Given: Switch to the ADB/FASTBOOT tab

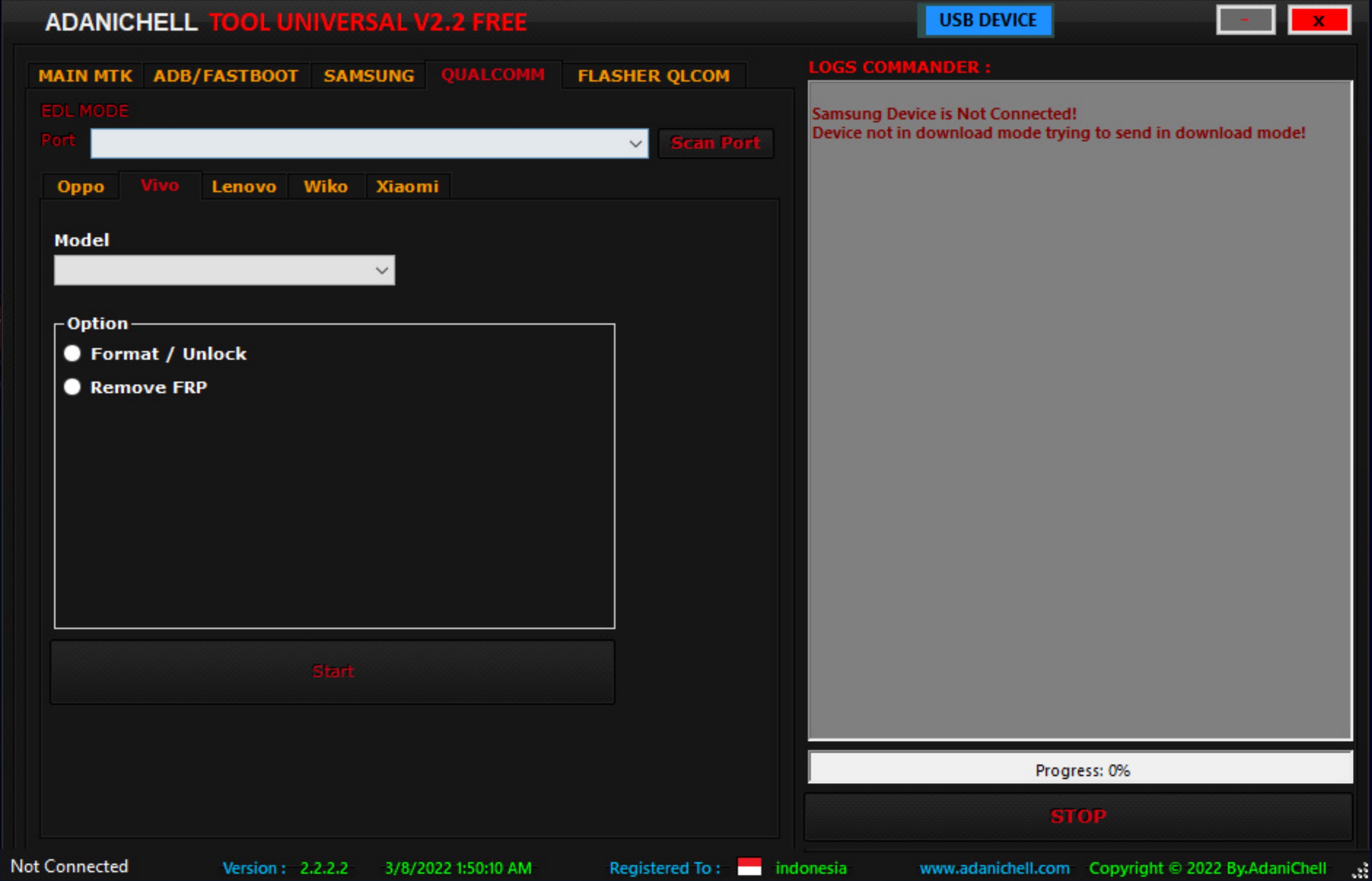Looking at the screenshot, I should (226, 76).
